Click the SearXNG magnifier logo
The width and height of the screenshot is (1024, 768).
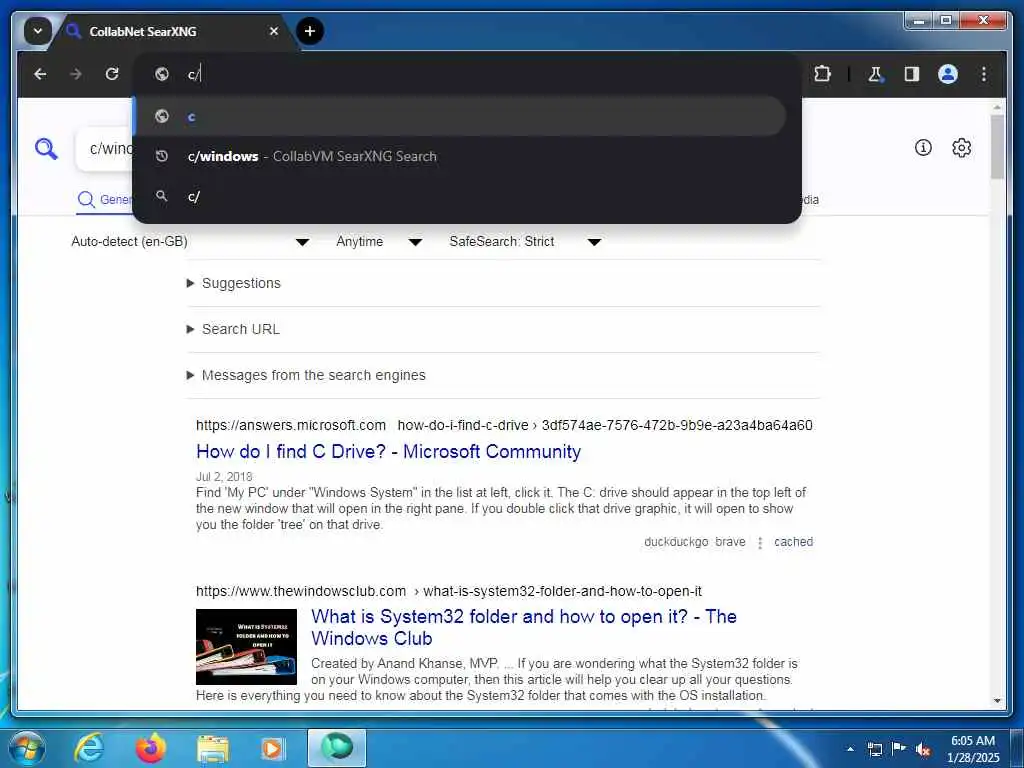pos(46,148)
